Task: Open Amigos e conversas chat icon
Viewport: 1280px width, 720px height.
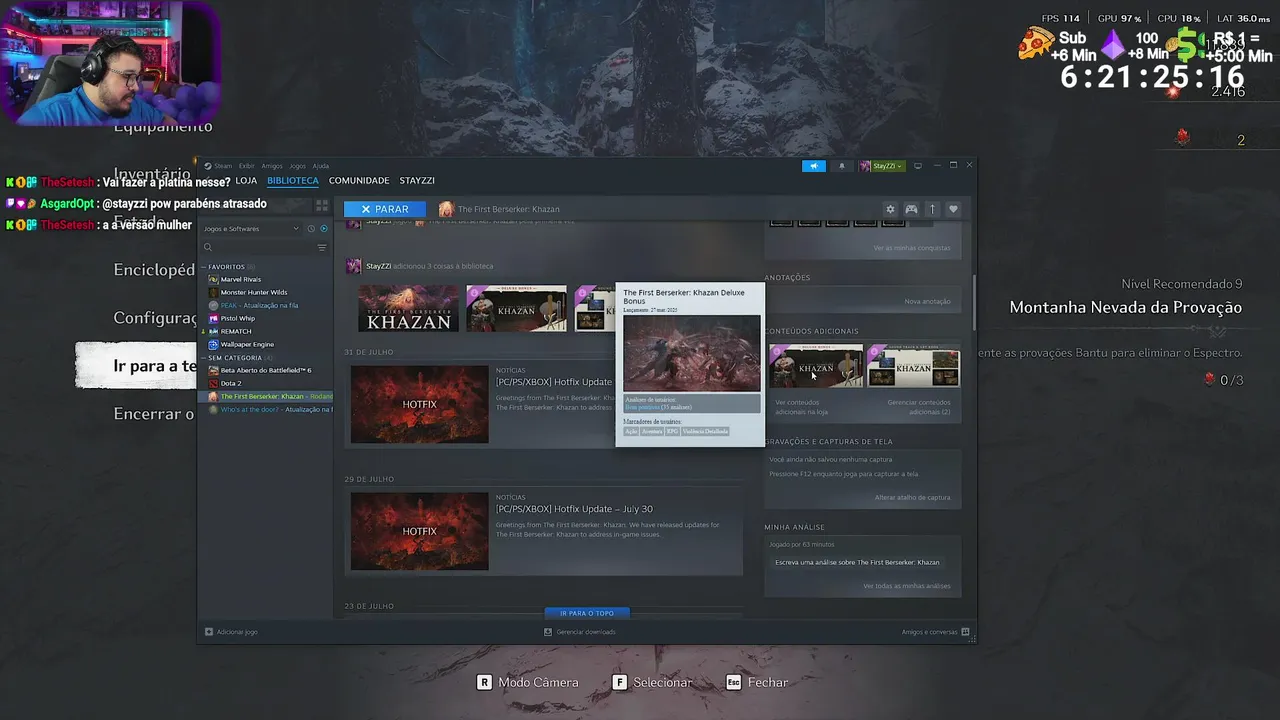Action: 965,632
